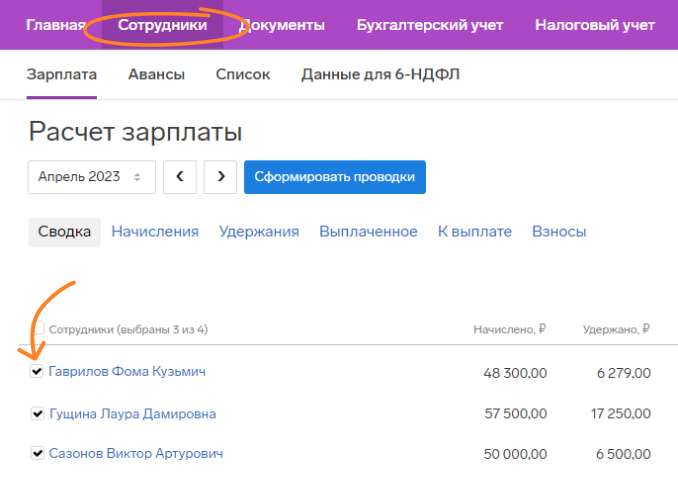Uncheck Гаврилов Фома Кузьмич checkbox
678x477 pixels.
[37, 371]
